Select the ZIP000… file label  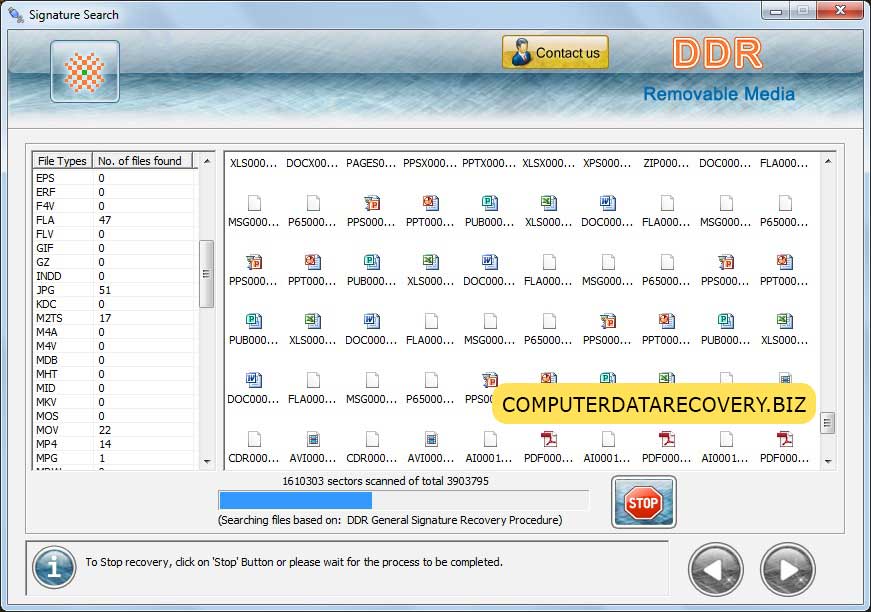666,163
